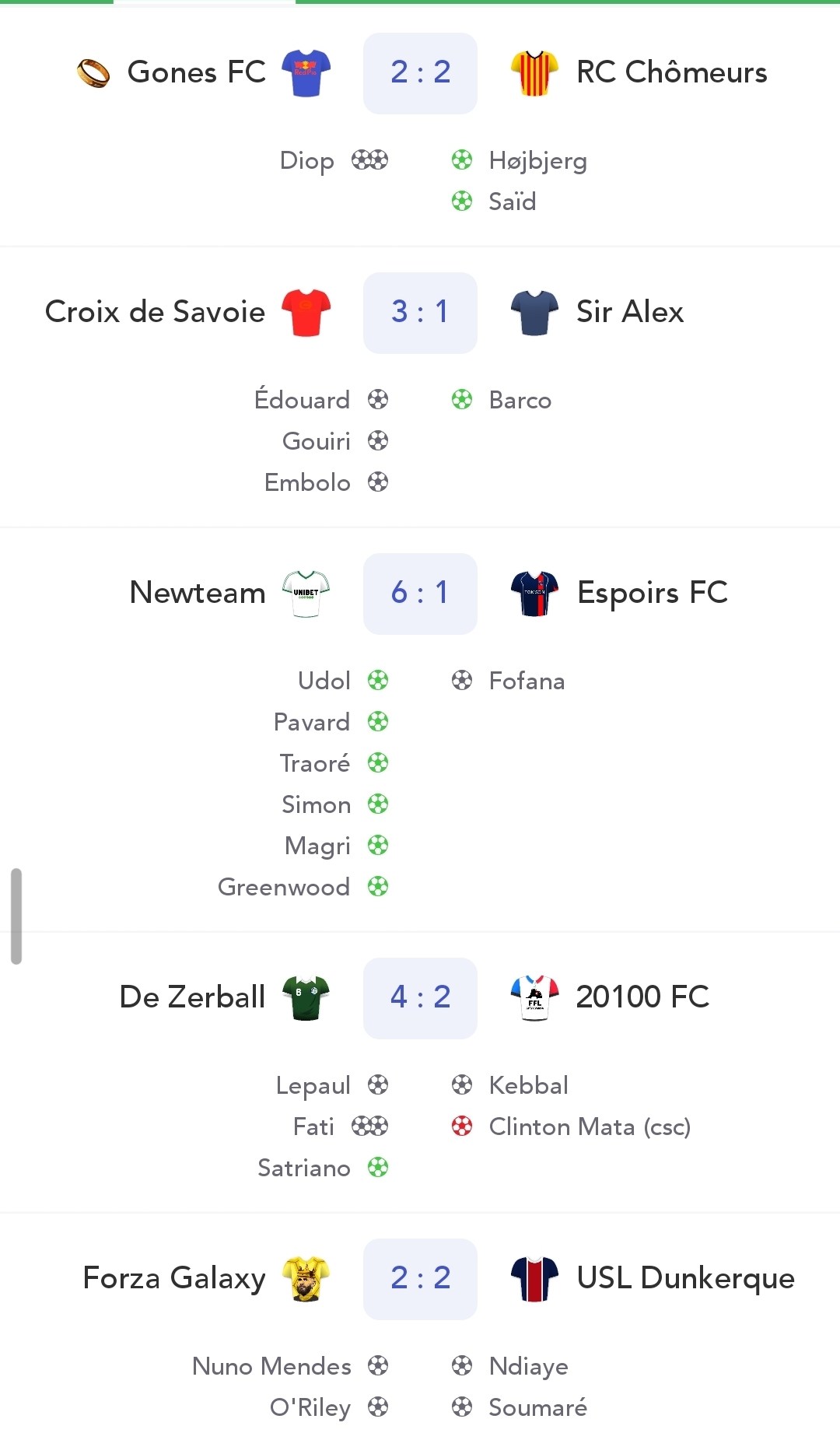Image resolution: width=840 pixels, height=1440 pixels.
Task: Click the 4 : 2 De Zerball score
Action: tap(420, 998)
